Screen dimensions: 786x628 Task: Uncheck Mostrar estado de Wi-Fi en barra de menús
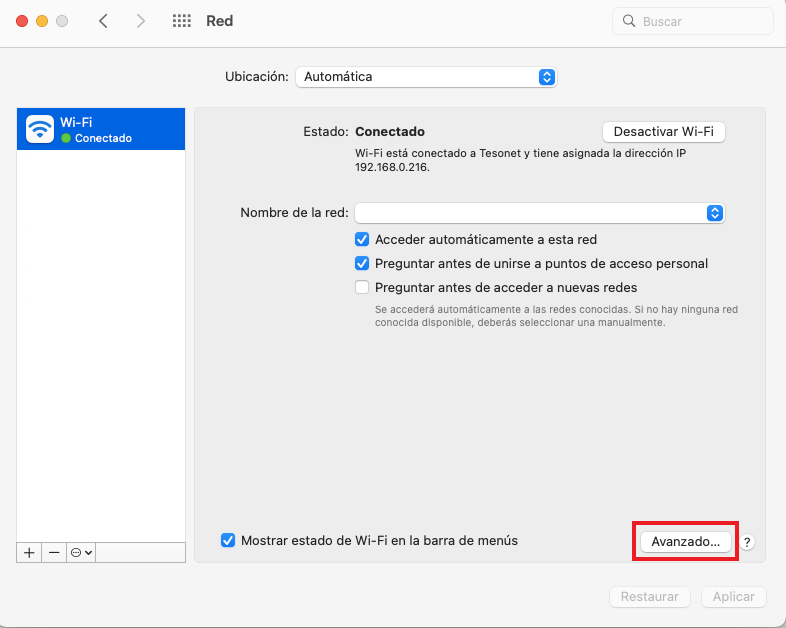coord(229,540)
